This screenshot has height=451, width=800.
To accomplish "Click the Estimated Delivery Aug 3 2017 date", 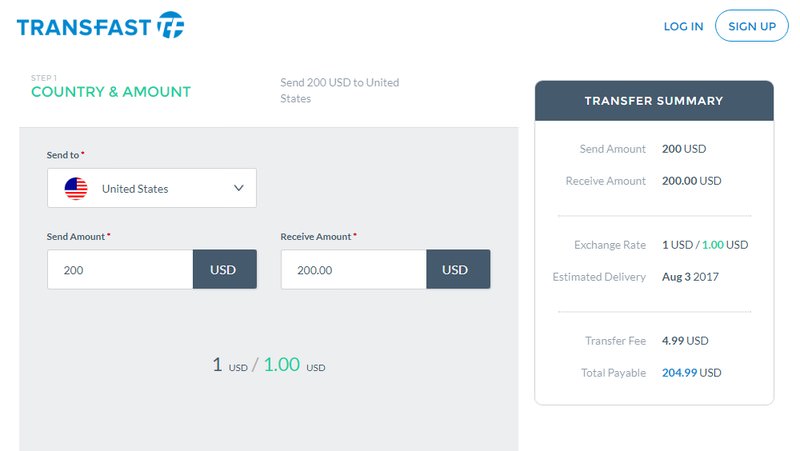I will (690, 277).
